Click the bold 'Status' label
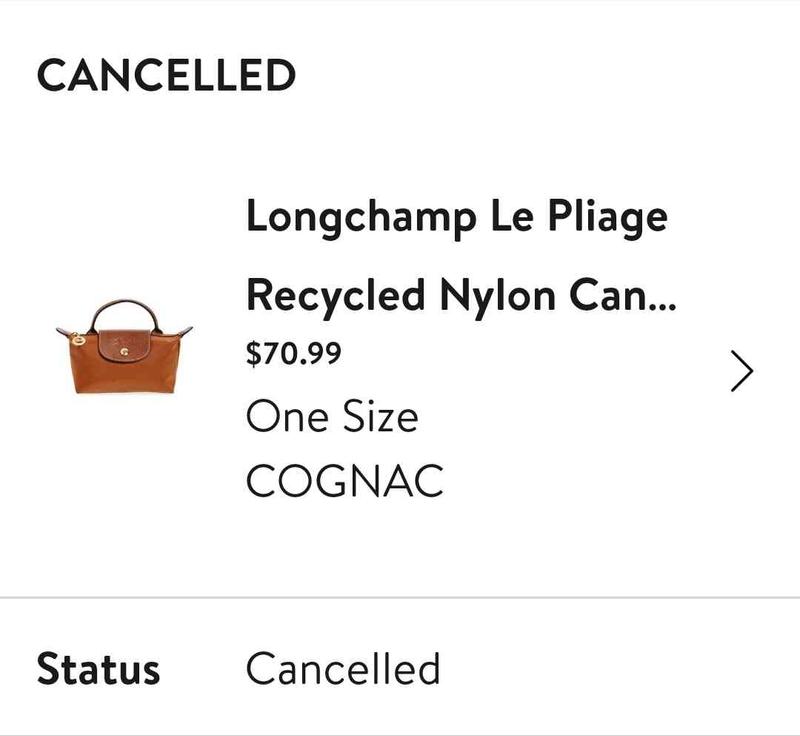Image resolution: width=800 pixels, height=736 pixels. (x=98, y=669)
